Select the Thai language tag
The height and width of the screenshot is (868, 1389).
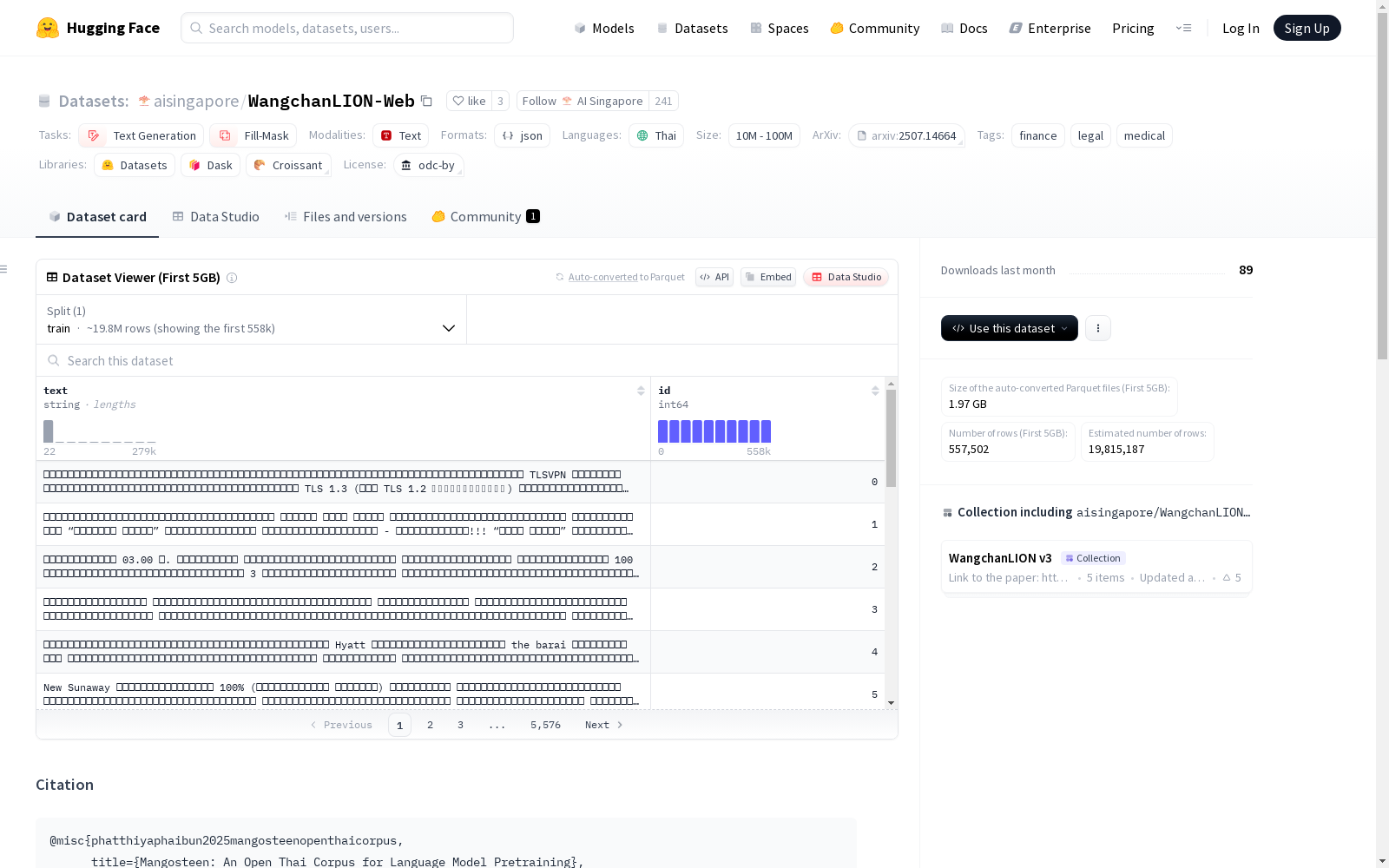656,135
